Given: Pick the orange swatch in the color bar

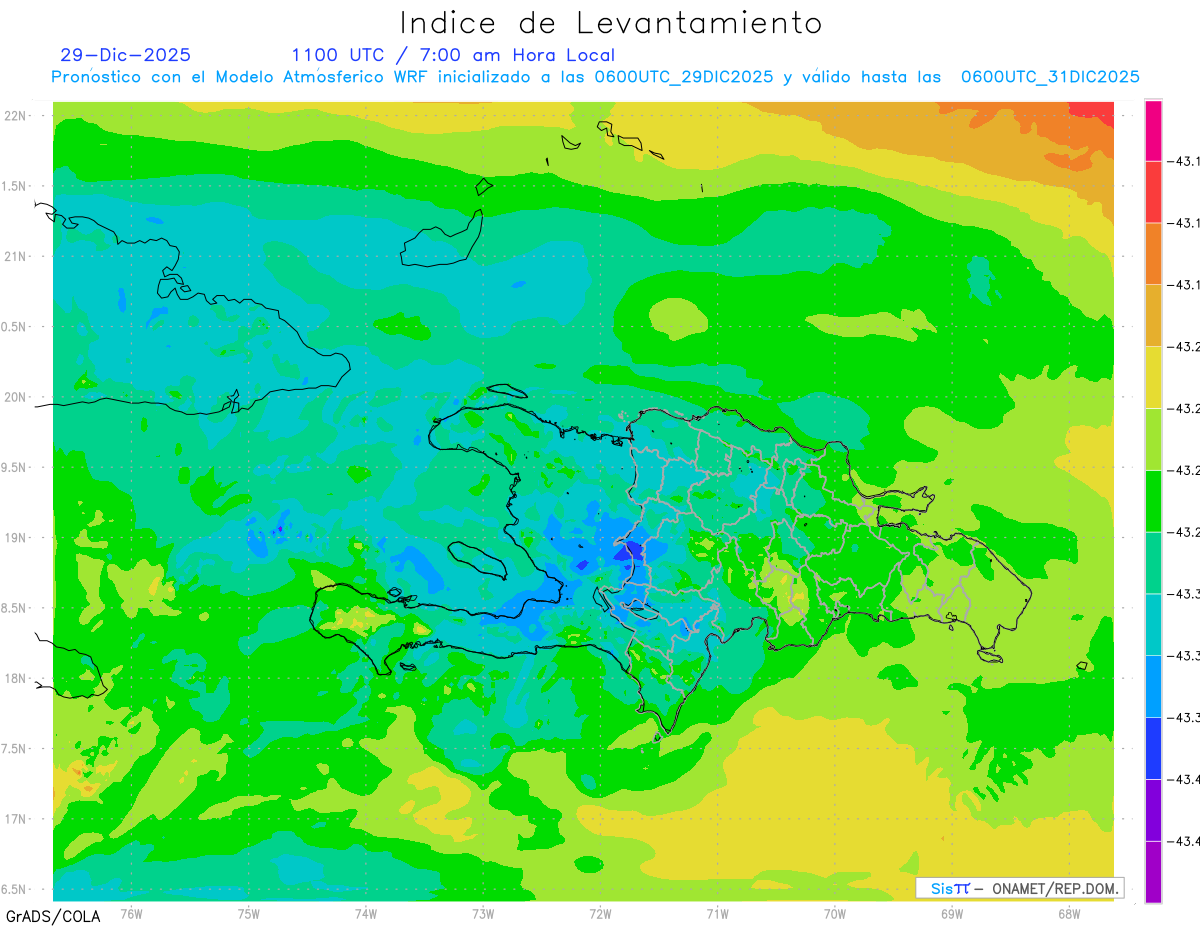Looking at the screenshot, I should (1153, 253).
